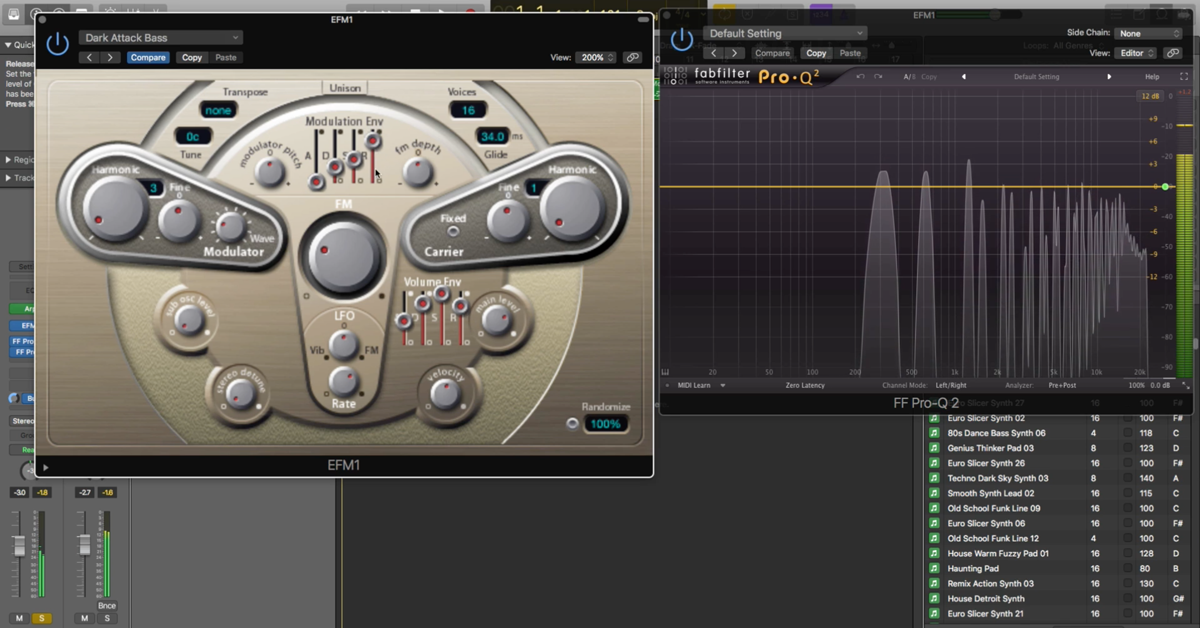Select Techno Dark Sky Synth 03 loop
The image size is (1200, 628).
[x=998, y=478]
